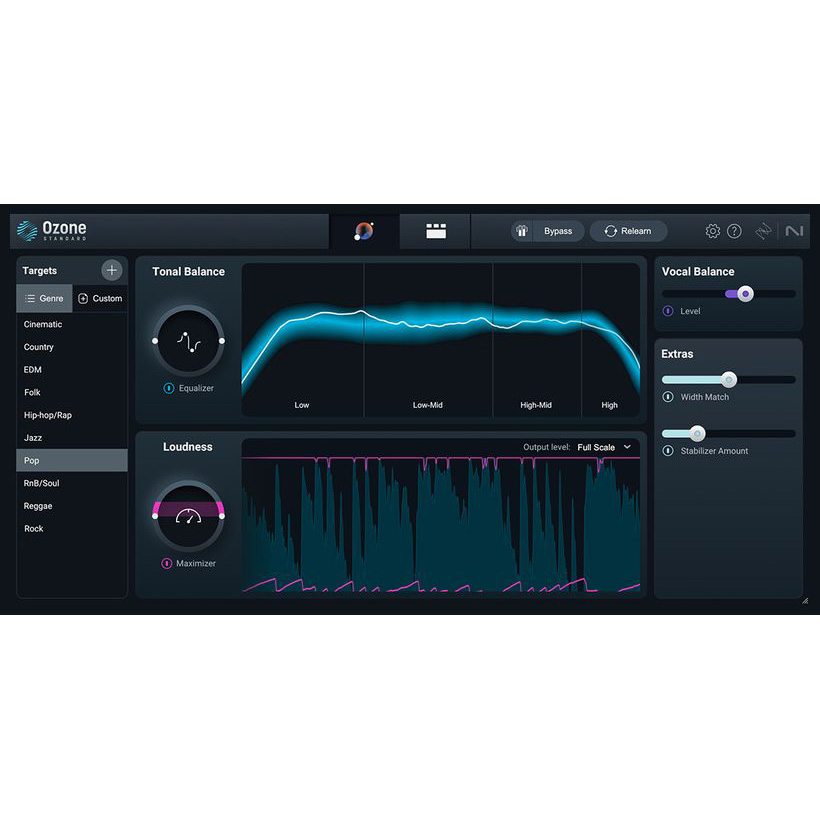Screen dimensions: 820x820
Task: Select the Country genre target
Action: pos(72,347)
